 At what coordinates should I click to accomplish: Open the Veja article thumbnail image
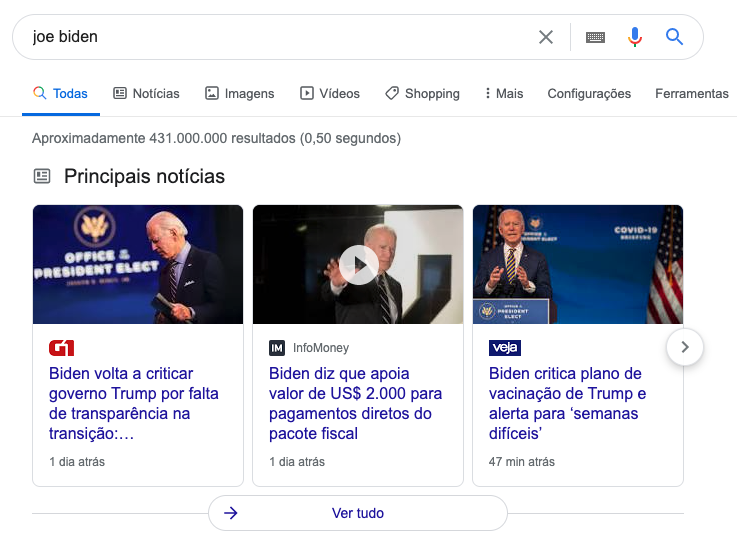pyautogui.click(x=578, y=264)
